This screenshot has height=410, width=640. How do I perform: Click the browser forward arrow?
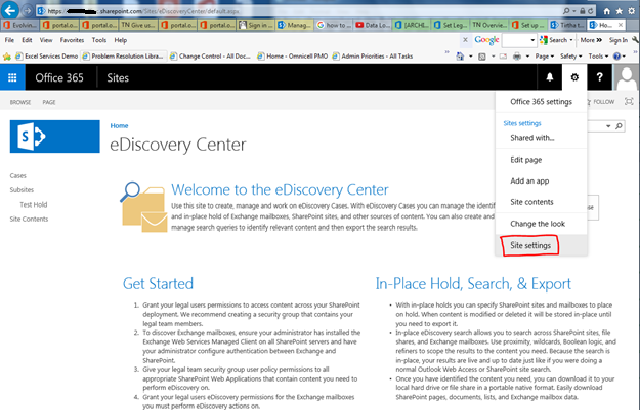point(27,11)
